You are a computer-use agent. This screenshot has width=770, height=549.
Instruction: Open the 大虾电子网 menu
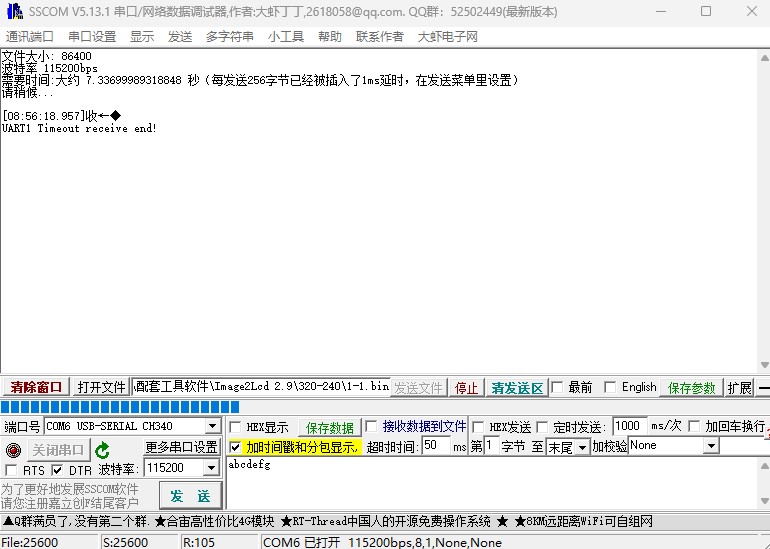pos(447,37)
